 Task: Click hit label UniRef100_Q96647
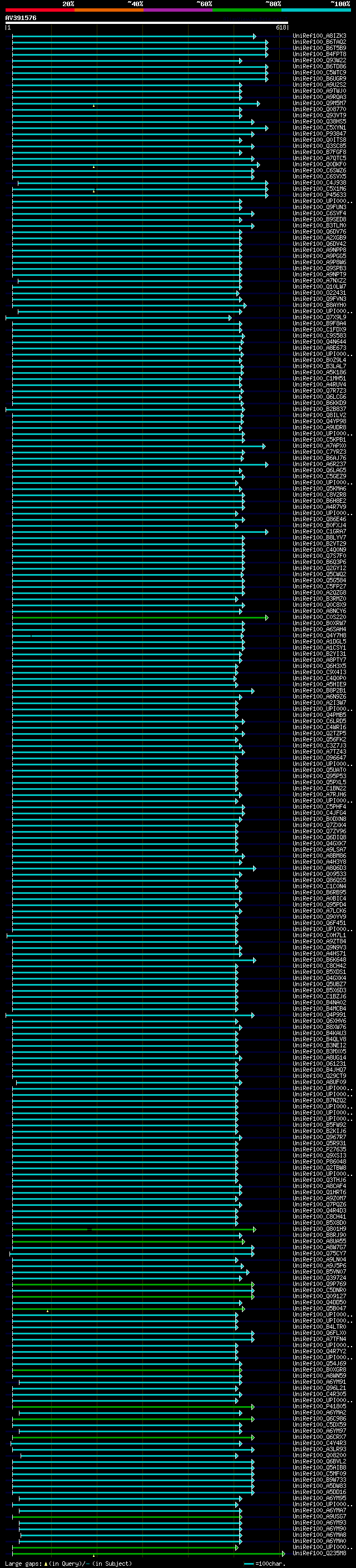point(319,758)
